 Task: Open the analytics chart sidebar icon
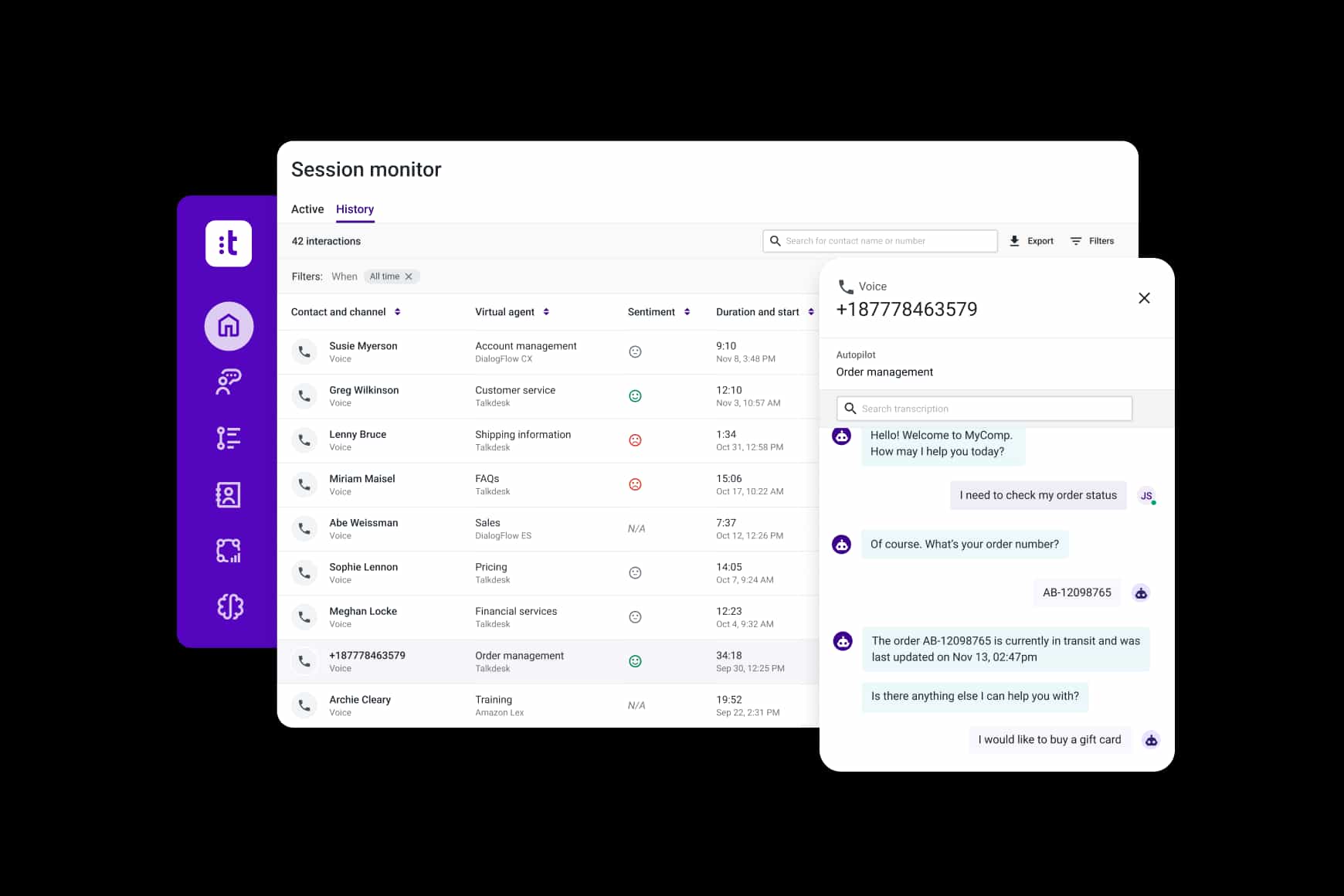tap(229, 551)
